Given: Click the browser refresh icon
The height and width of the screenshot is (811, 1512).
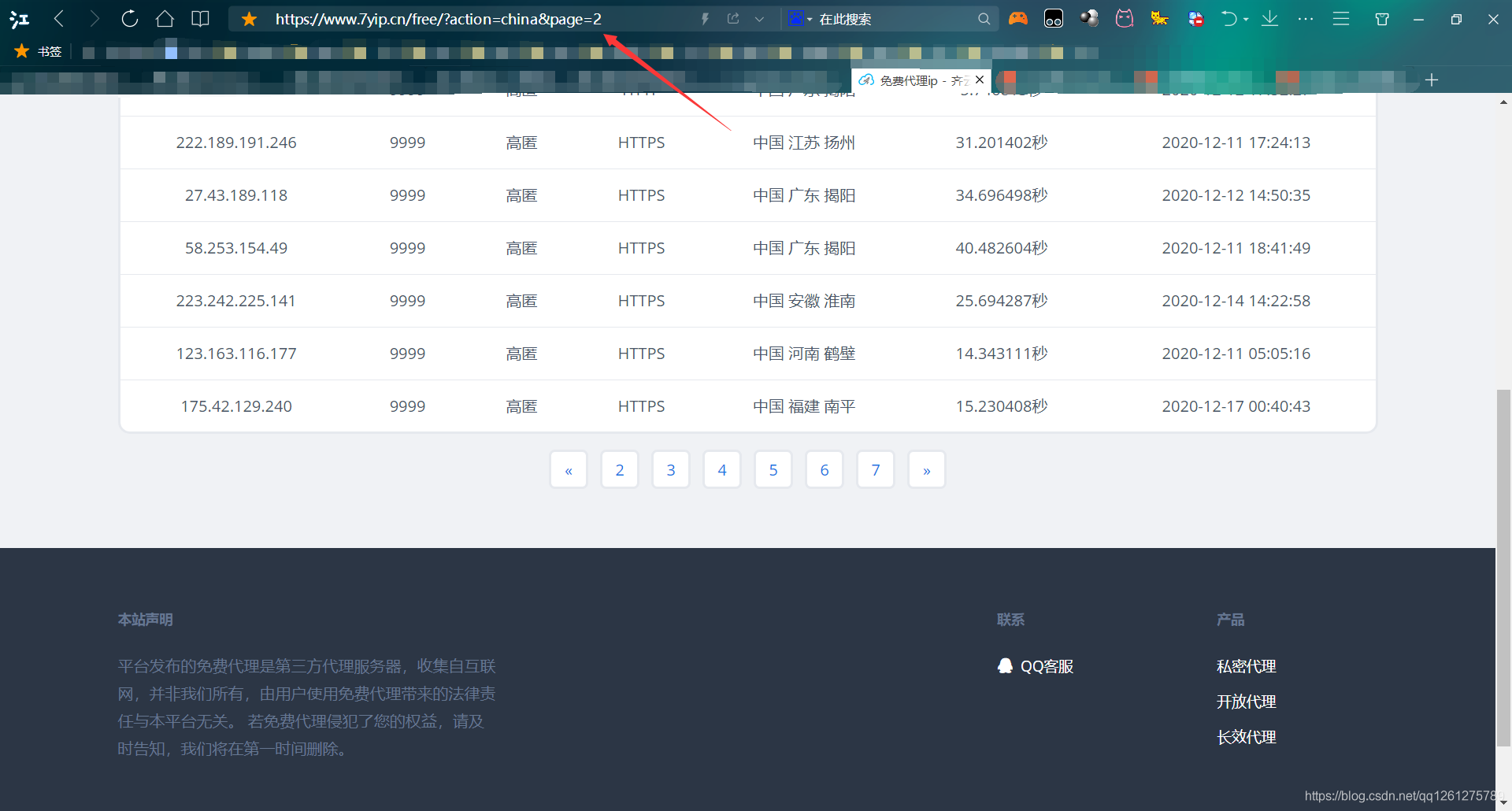Looking at the screenshot, I should pos(129,18).
